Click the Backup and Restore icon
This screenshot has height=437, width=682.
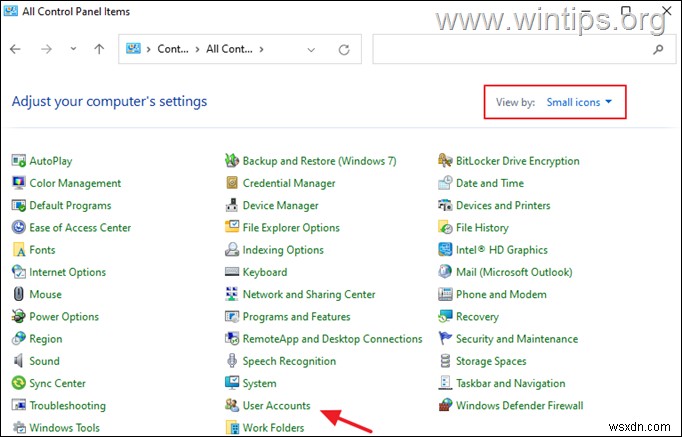[232, 161]
